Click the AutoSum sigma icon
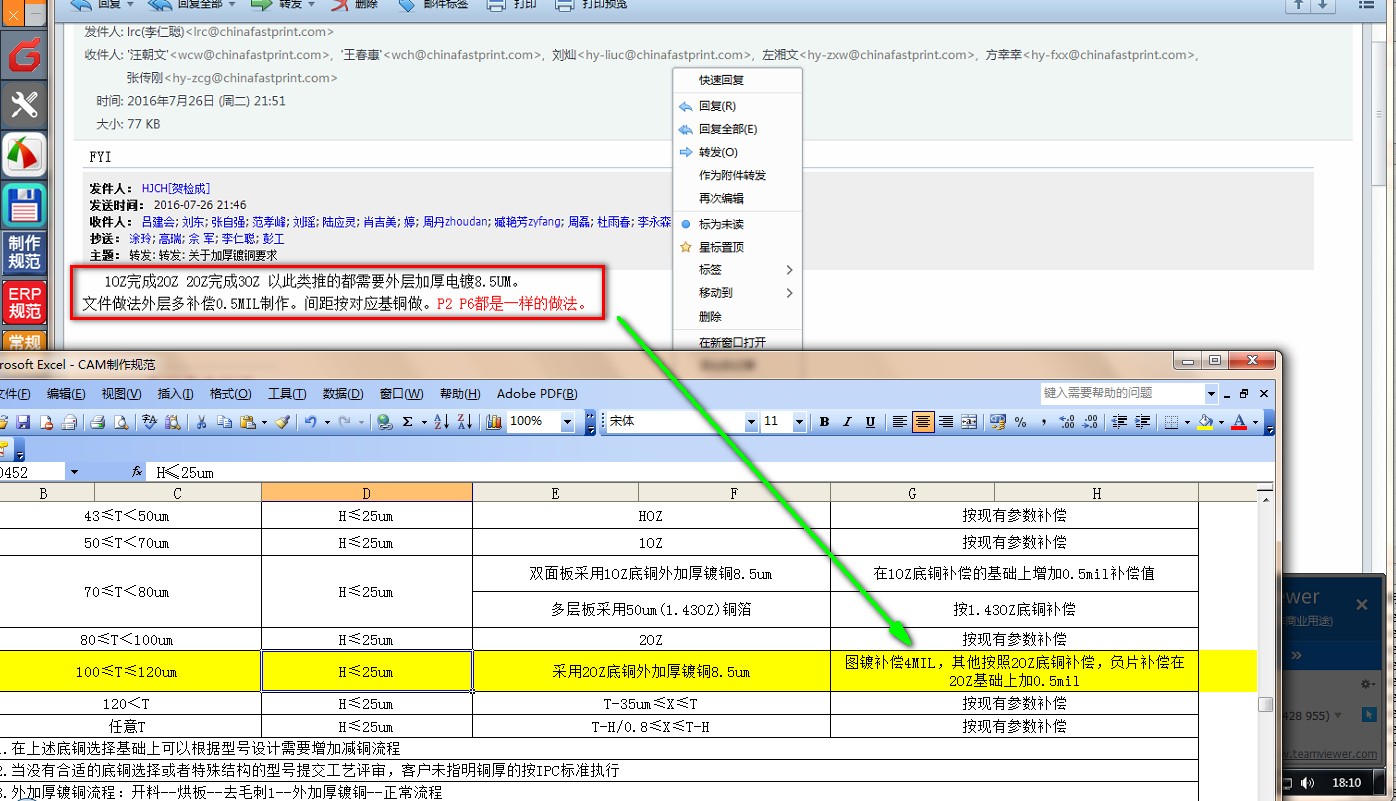Viewport: 1396px width, 801px height. (x=408, y=422)
